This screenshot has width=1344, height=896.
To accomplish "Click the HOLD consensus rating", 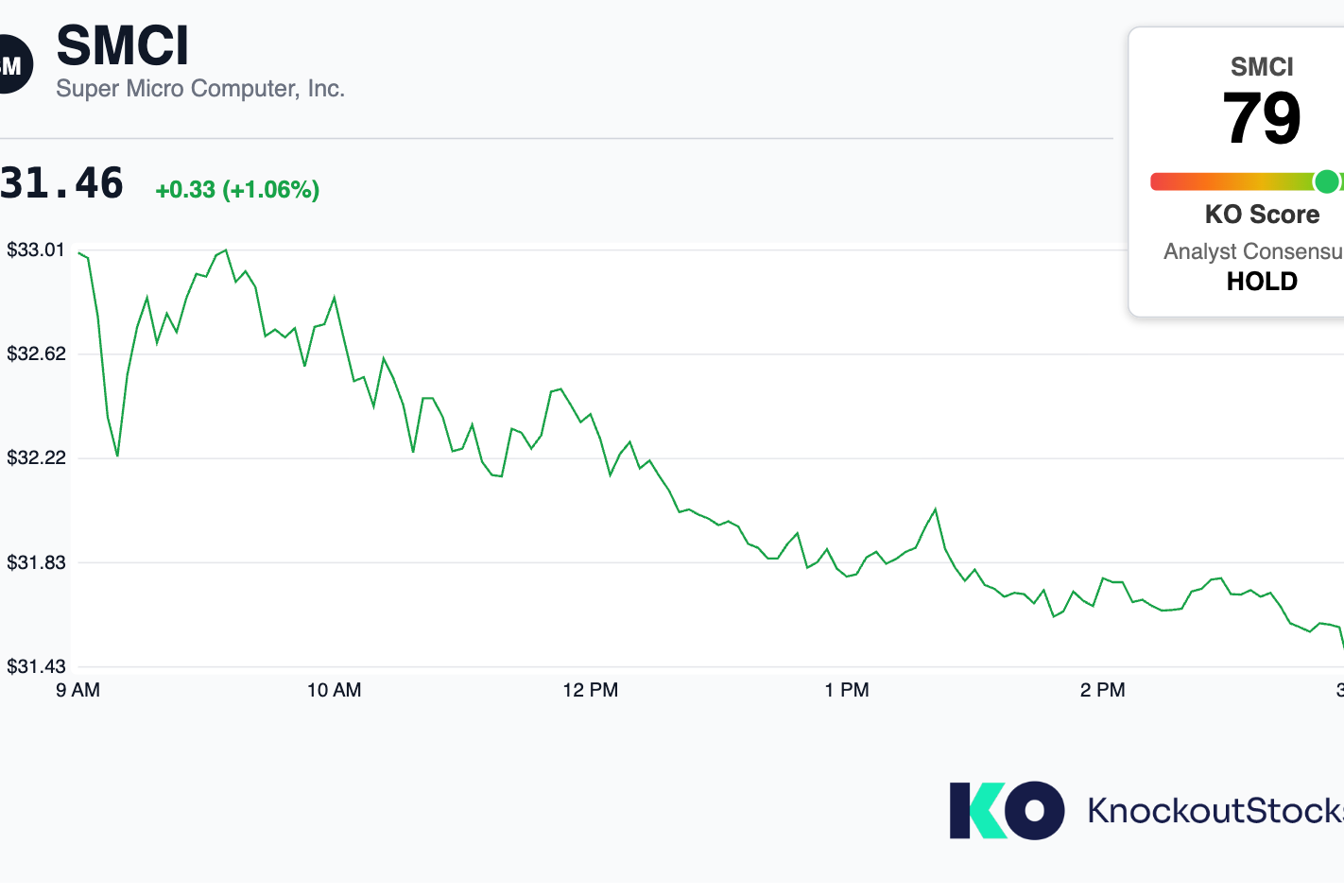I will (1263, 282).
